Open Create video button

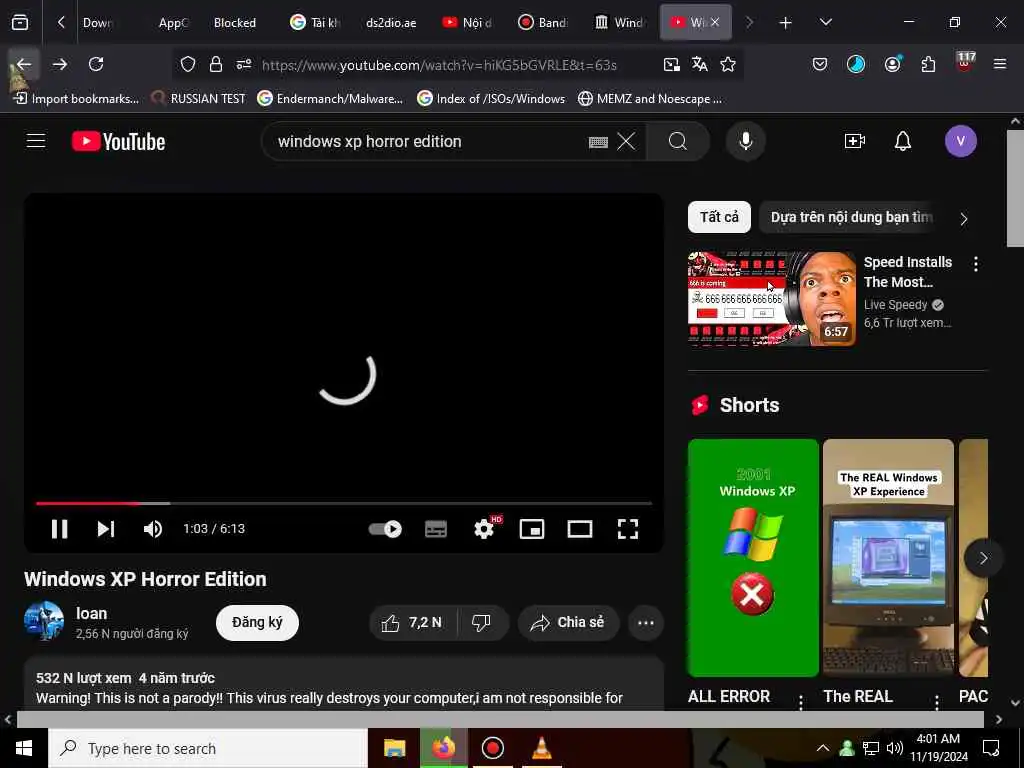(x=855, y=141)
